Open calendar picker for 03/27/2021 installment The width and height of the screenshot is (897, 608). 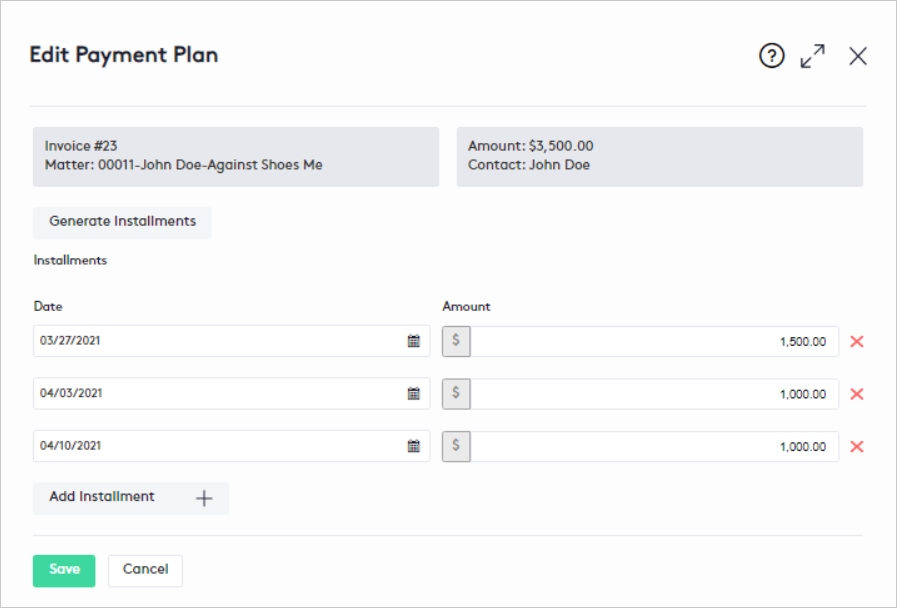(413, 341)
